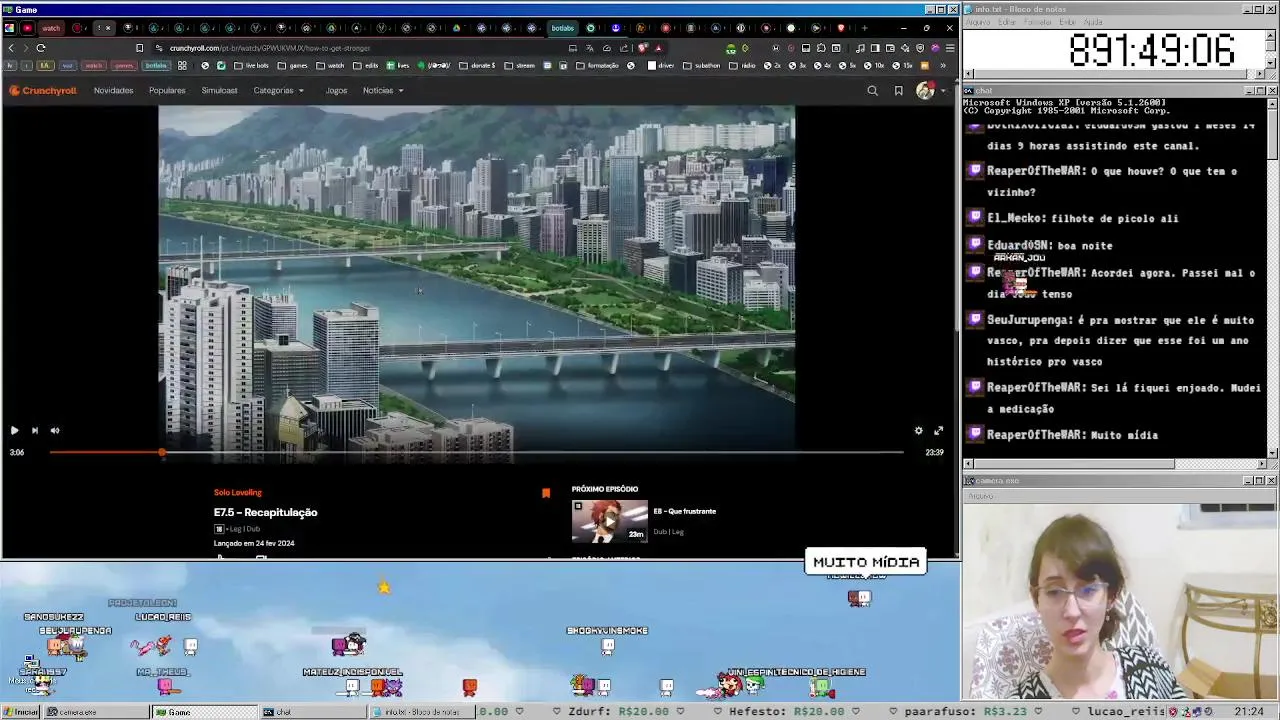Click the Brave shields lion icon

643,48
